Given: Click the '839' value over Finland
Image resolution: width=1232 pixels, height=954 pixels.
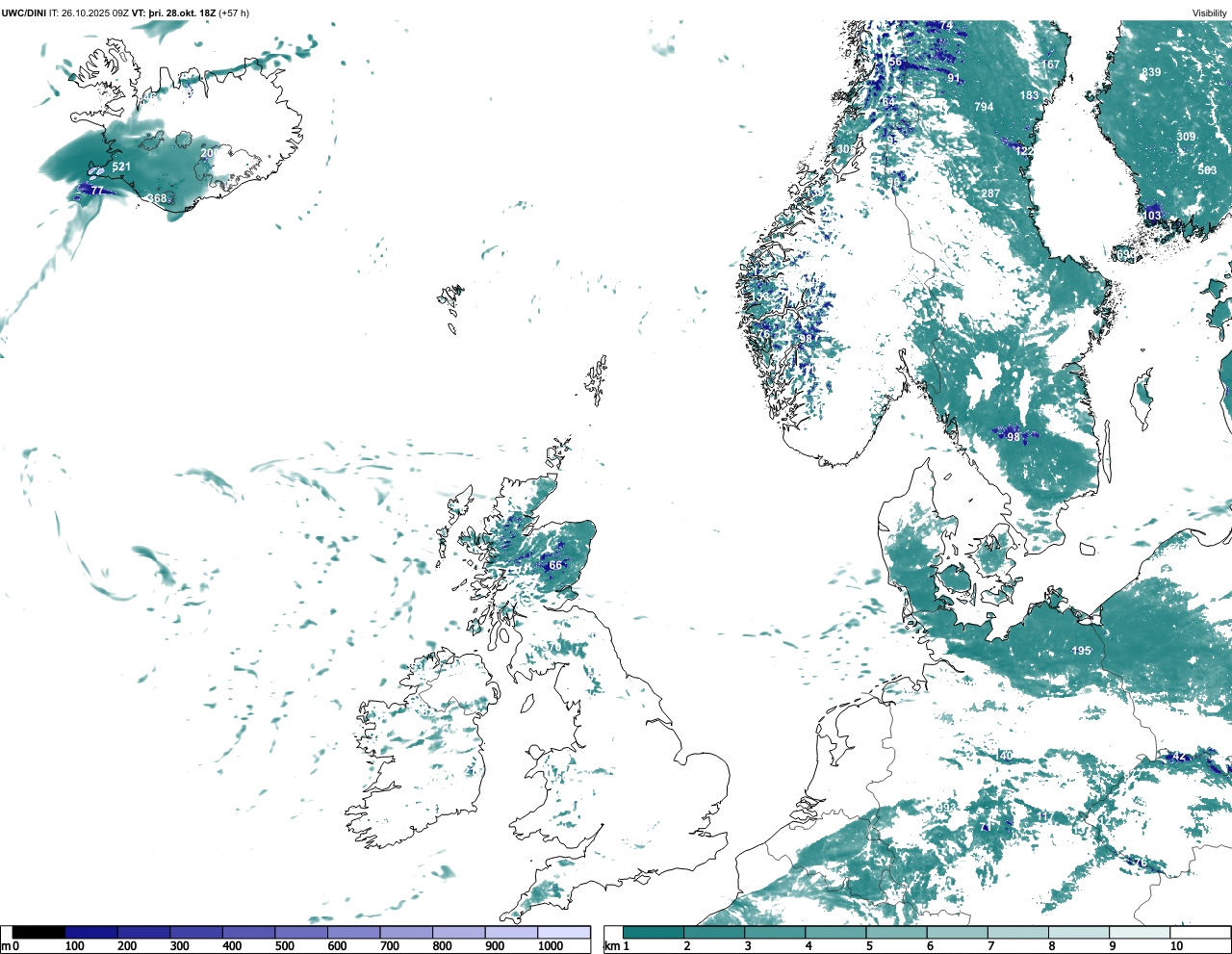Looking at the screenshot, I should (1151, 72).
